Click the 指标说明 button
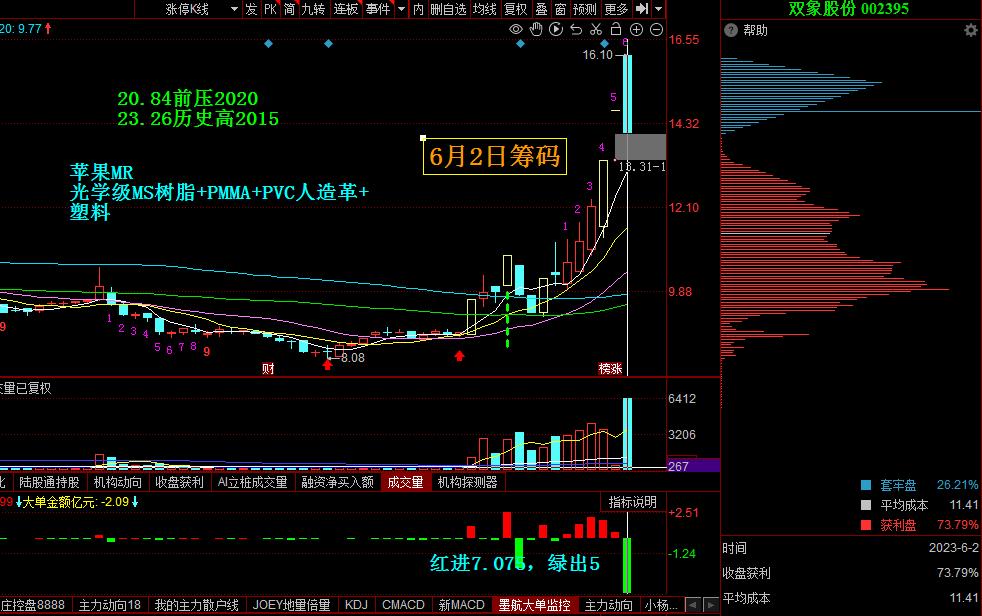This screenshot has height=616, width=982. coord(633,502)
